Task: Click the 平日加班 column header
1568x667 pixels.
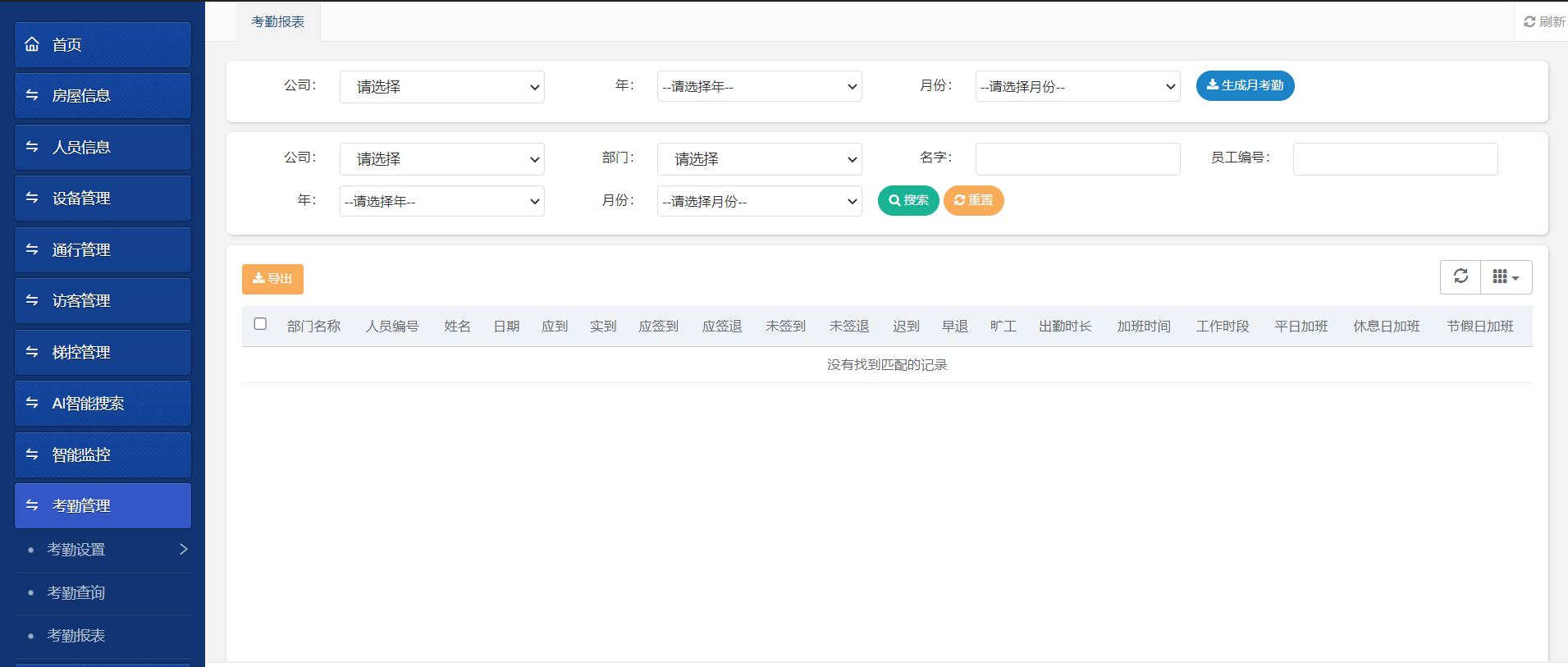Action: click(x=1301, y=327)
